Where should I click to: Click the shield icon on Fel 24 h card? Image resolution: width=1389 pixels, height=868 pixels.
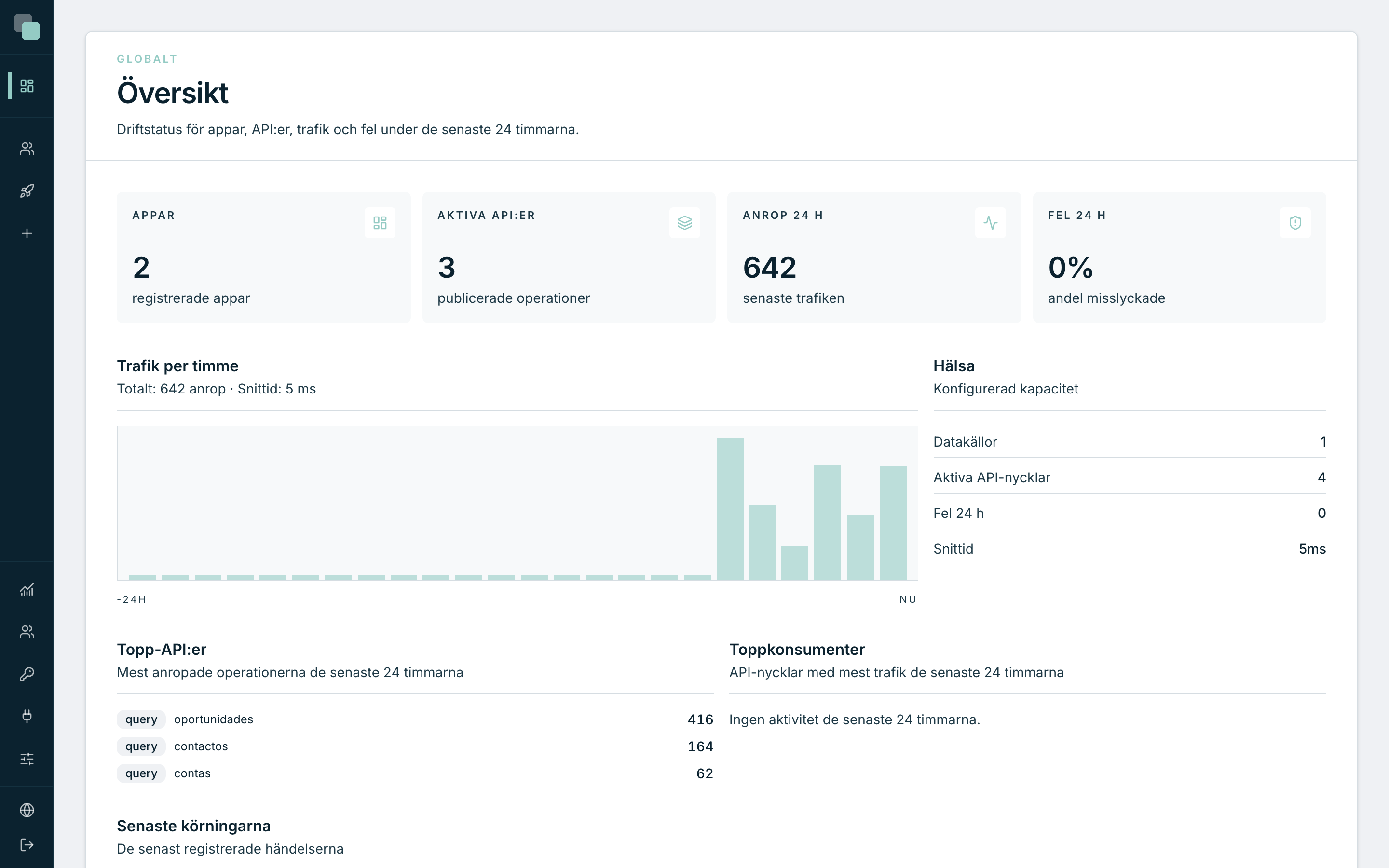(1295, 223)
